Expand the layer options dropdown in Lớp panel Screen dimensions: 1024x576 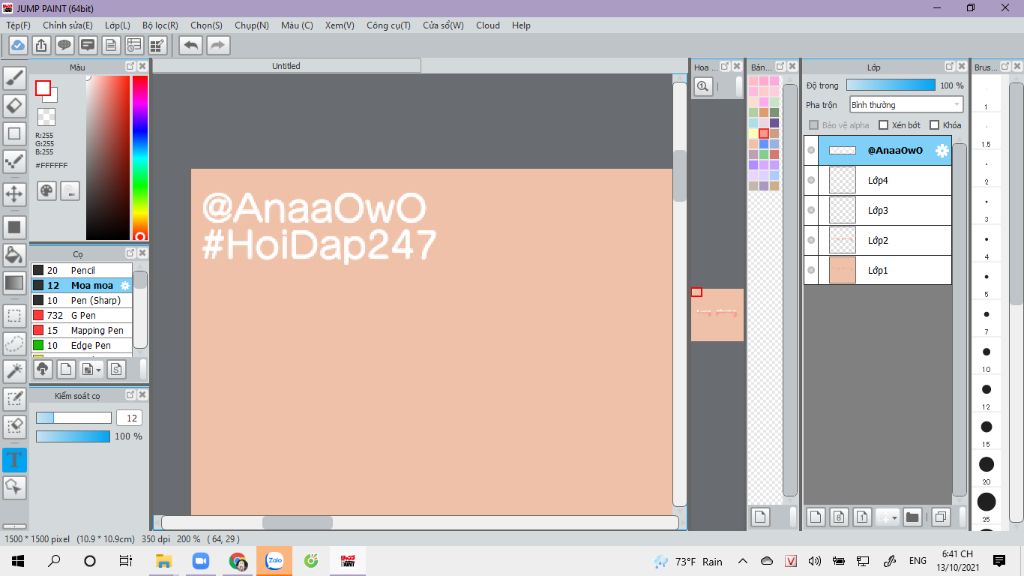pyautogui.click(x=894, y=517)
